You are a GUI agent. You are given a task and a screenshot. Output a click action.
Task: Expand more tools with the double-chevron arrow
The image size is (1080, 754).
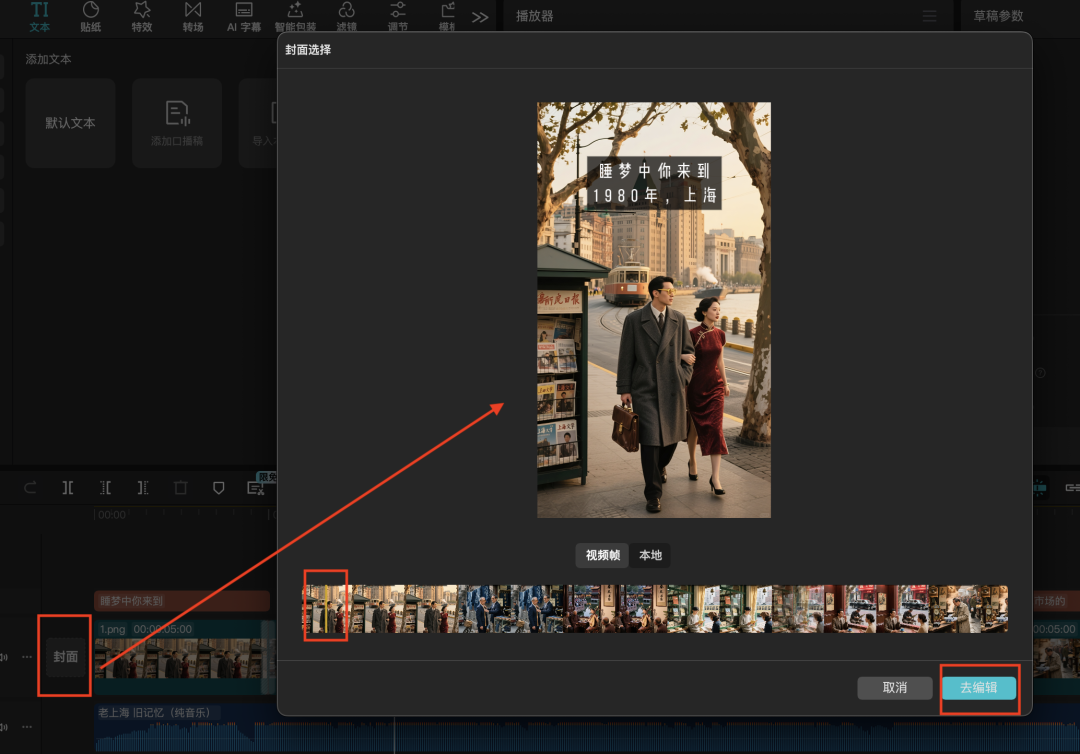pyautogui.click(x=480, y=17)
